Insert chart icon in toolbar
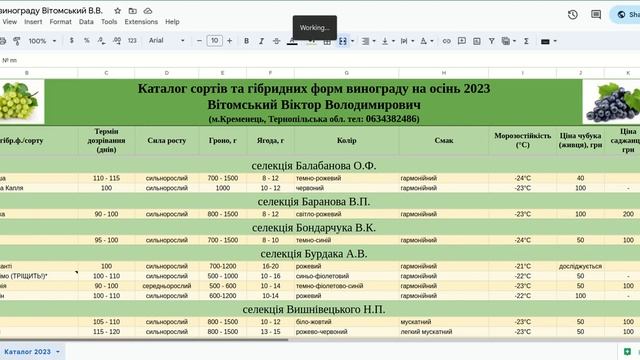 pyautogui.click(x=477, y=41)
